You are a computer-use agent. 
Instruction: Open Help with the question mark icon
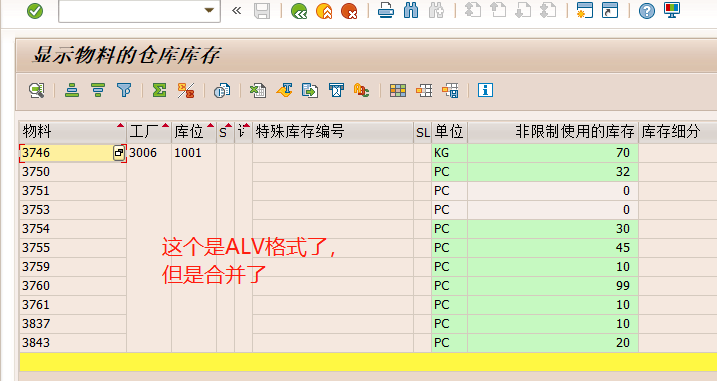click(647, 11)
